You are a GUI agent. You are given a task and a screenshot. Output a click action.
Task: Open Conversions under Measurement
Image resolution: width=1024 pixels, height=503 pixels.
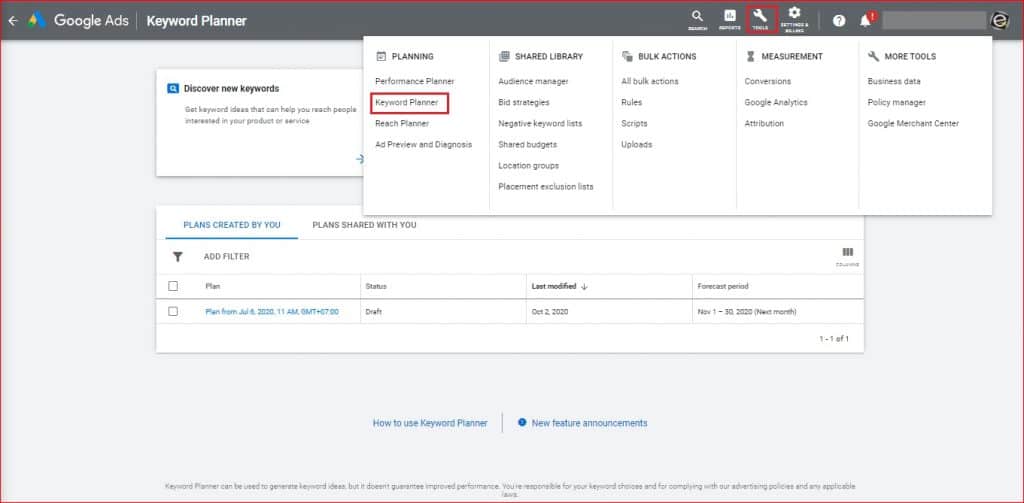point(767,81)
